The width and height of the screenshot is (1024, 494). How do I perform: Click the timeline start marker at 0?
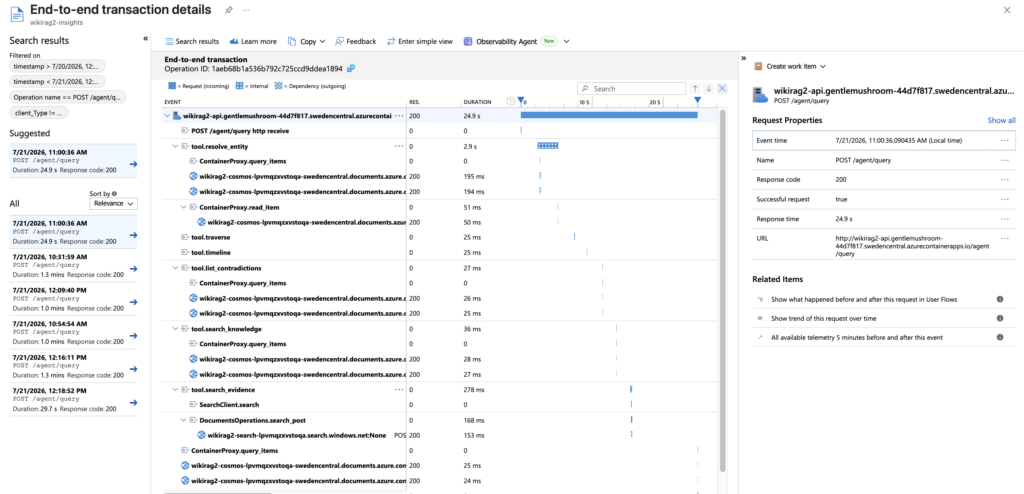520,101
